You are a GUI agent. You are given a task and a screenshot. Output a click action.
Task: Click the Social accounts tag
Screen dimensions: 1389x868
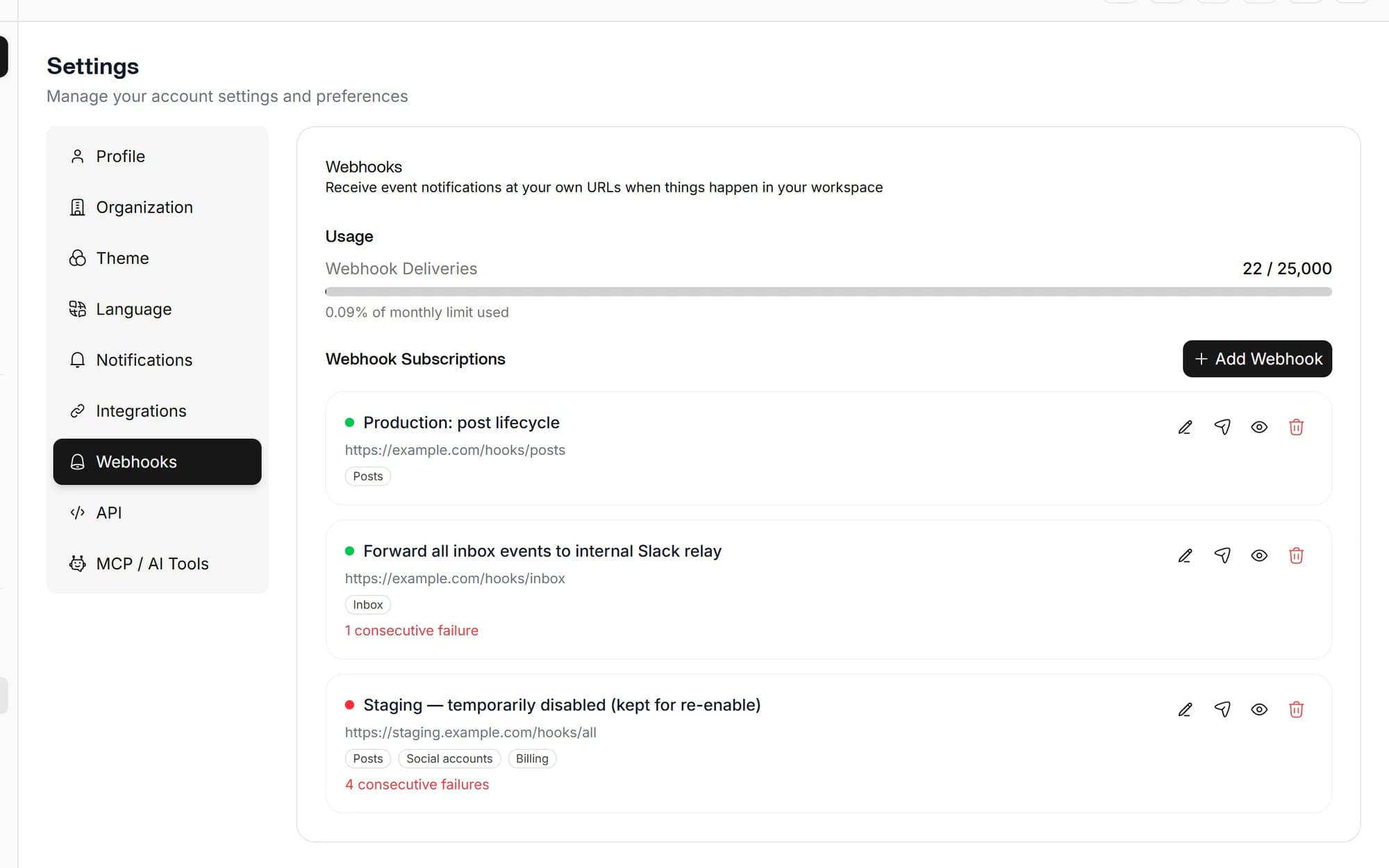tap(449, 759)
